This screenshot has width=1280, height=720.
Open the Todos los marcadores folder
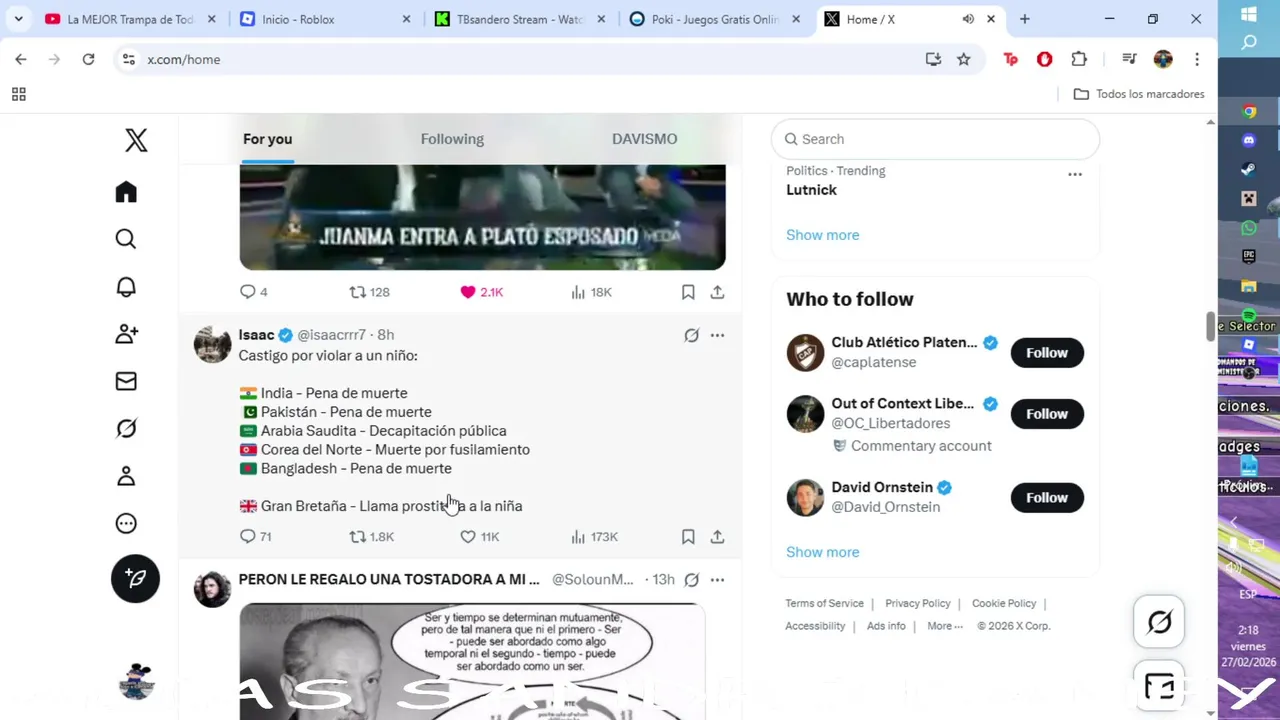click(1139, 94)
